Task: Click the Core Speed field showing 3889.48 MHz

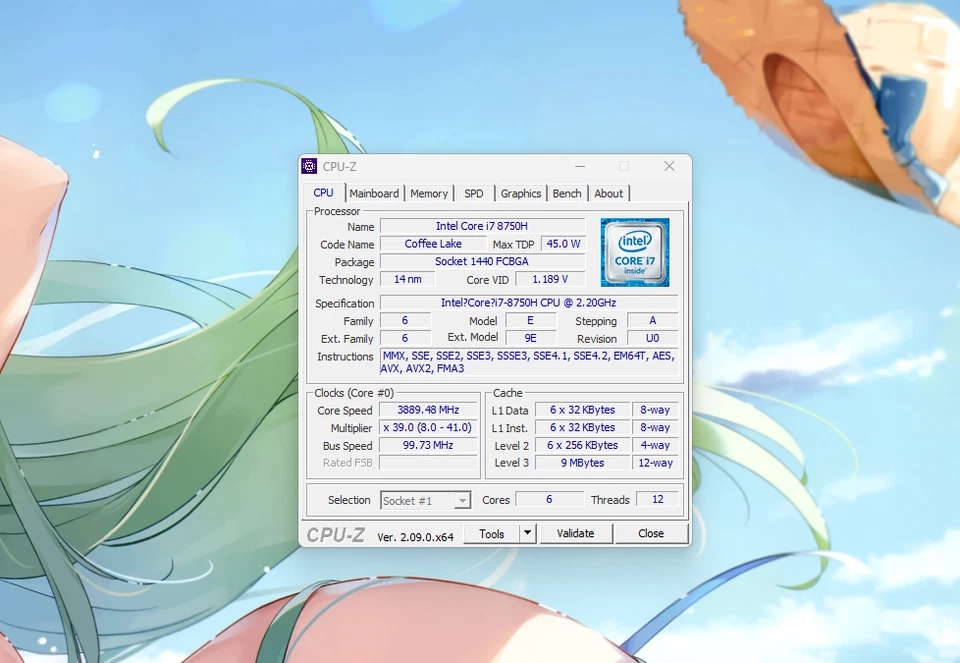Action: pyautogui.click(x=427, y=410)
